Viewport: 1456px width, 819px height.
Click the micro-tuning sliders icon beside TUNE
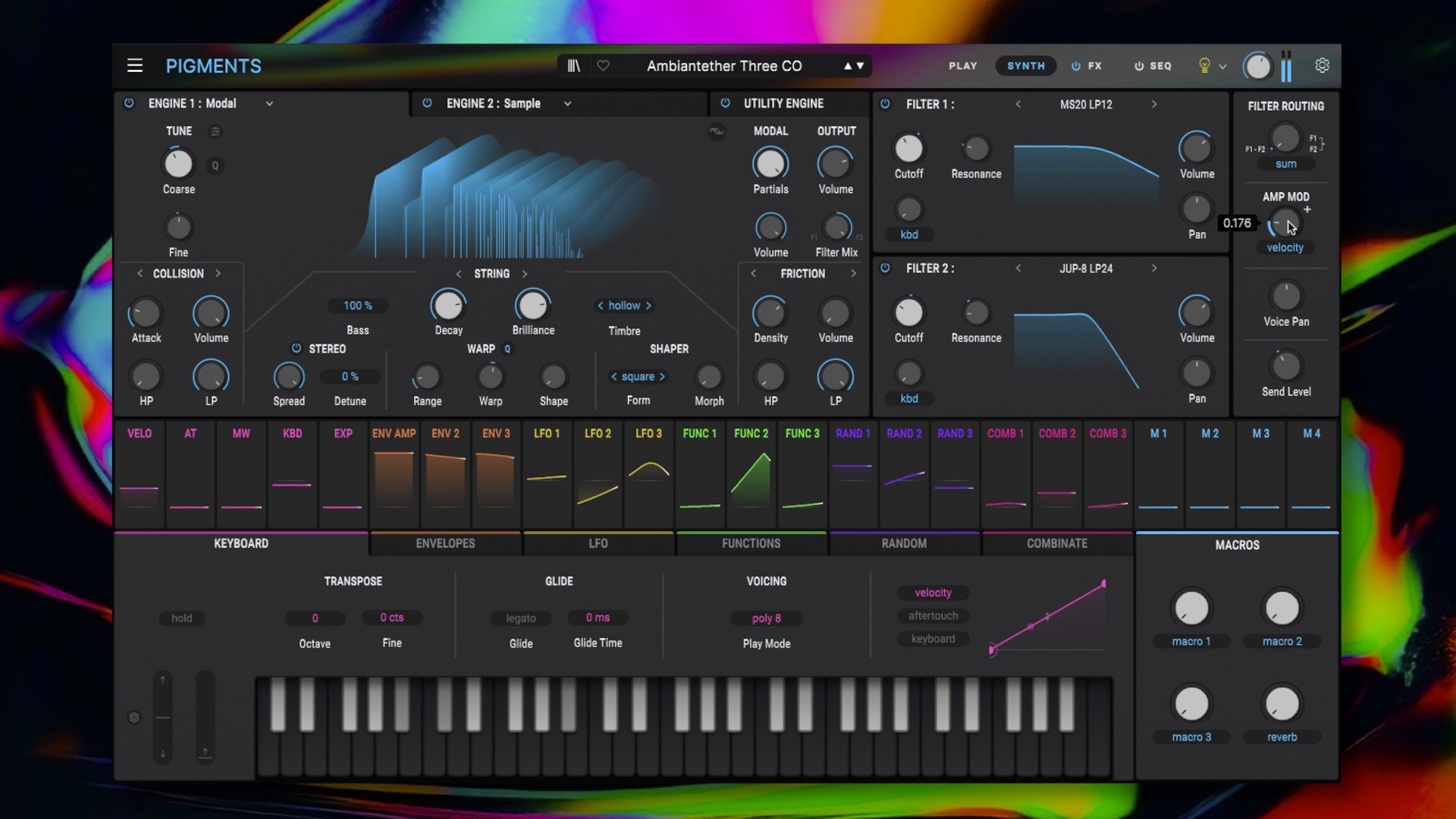tap(215, 131)
